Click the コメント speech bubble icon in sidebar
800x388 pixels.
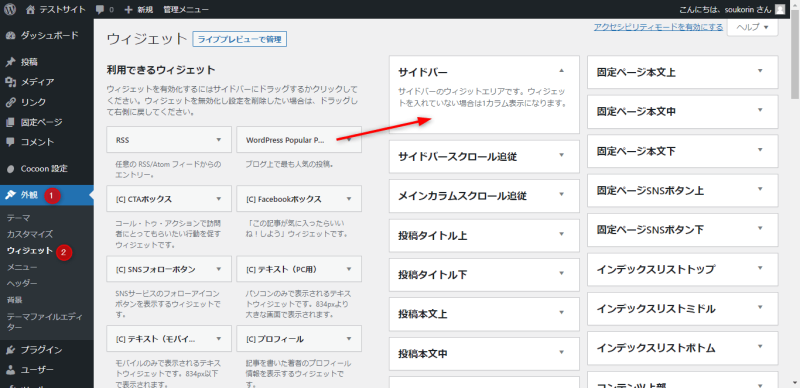tap(10, 142)
